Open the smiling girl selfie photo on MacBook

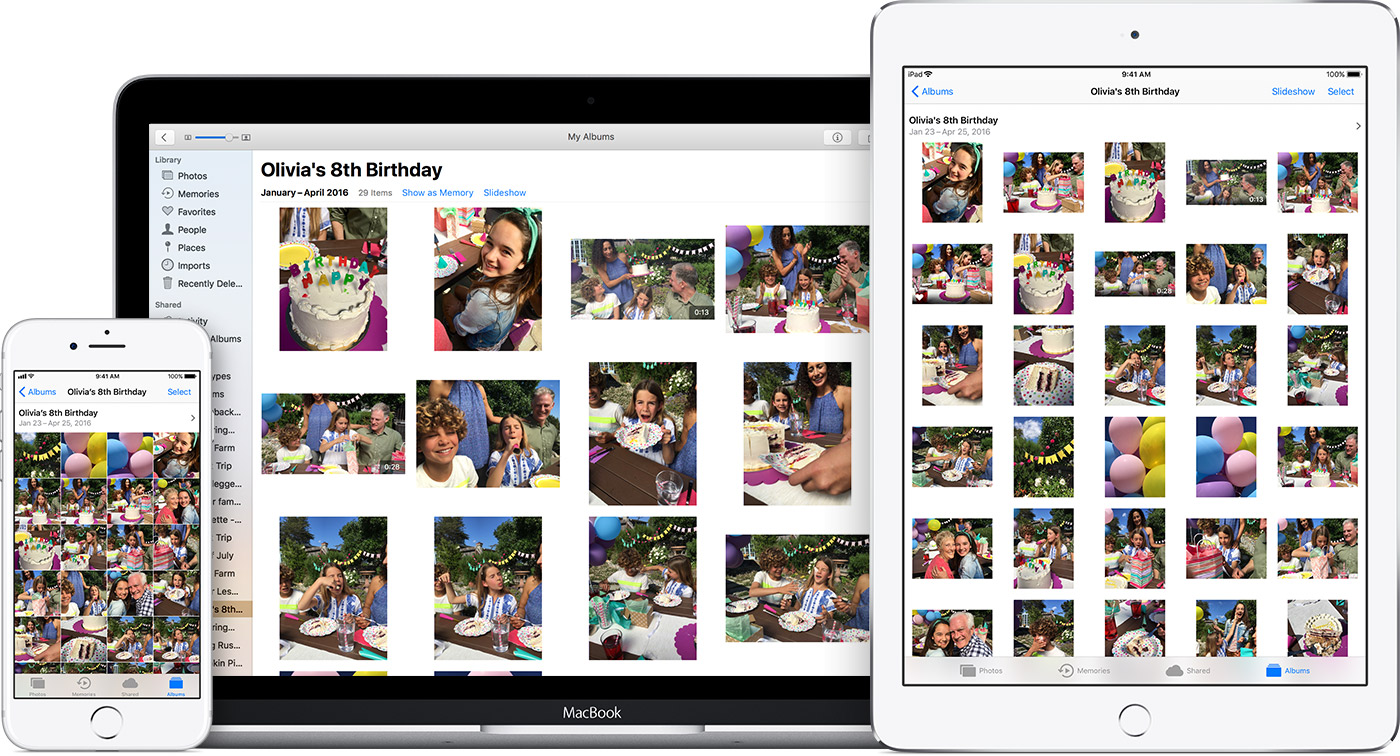tap(488, 279)
